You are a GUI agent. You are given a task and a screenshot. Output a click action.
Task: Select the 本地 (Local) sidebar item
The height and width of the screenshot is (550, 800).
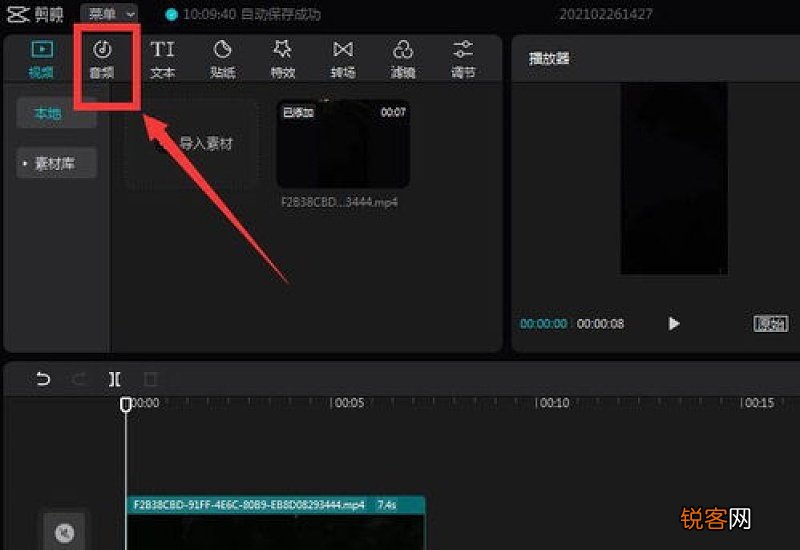pyautogui.click(x=56, y=113)
